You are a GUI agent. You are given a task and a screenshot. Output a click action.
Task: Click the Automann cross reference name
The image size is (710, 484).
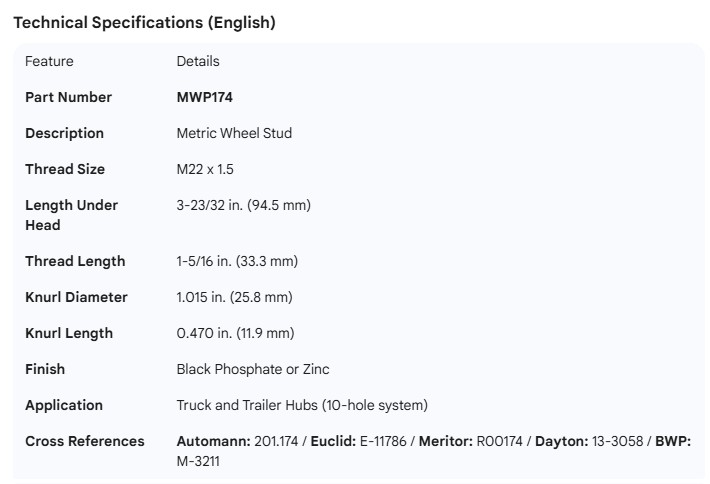click(213, 441)
